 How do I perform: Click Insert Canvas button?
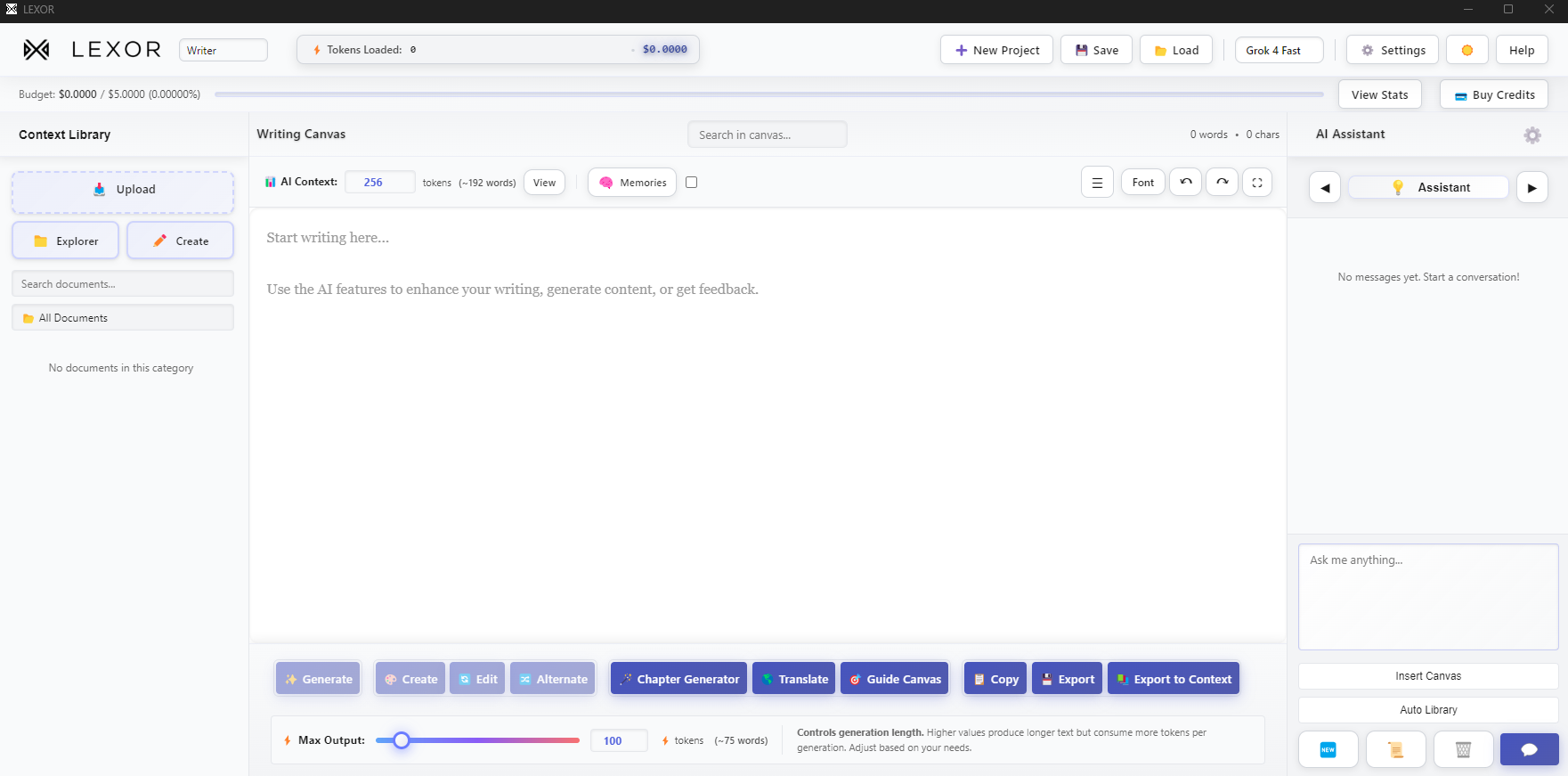point(1428,676)
